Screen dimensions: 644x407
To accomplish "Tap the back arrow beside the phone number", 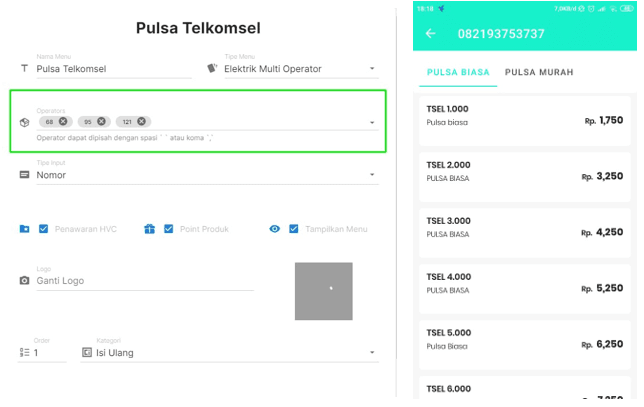I will [x=431, y=34].
